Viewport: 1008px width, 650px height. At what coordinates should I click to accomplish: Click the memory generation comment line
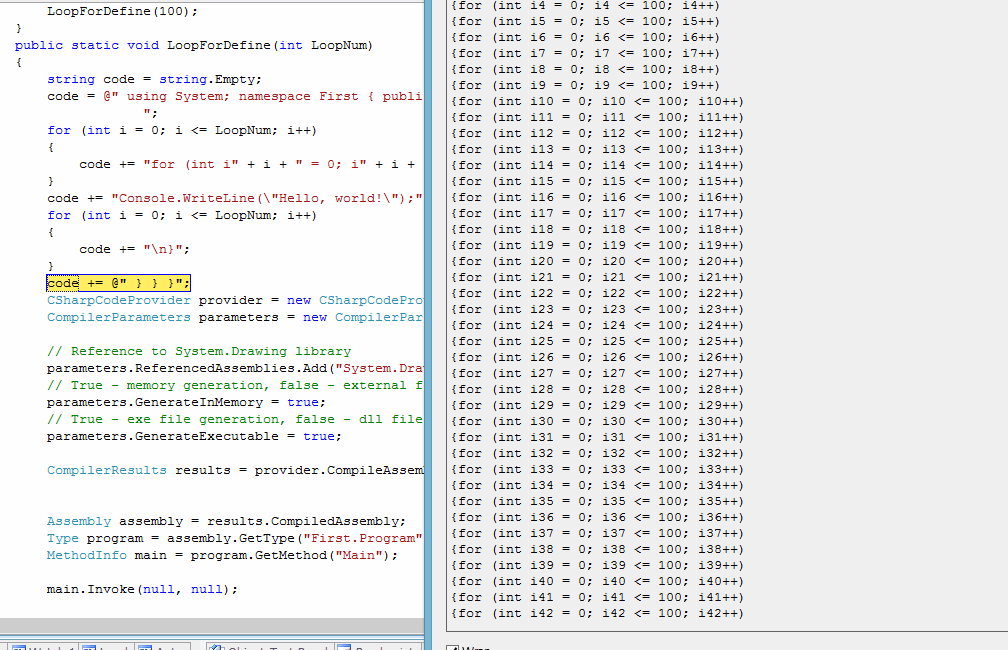click(235, 385)
